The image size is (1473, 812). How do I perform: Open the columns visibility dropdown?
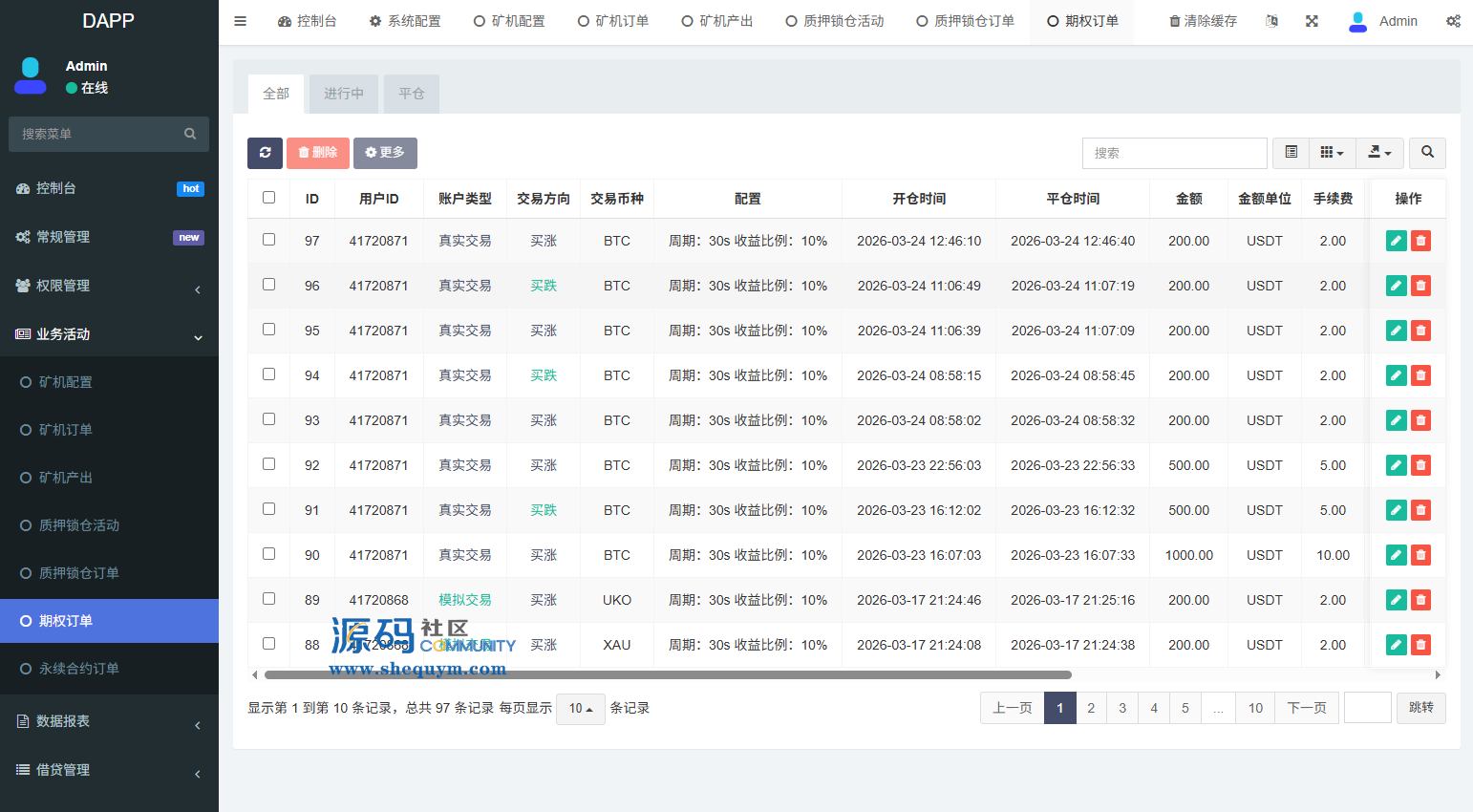tap(1332, 153)
